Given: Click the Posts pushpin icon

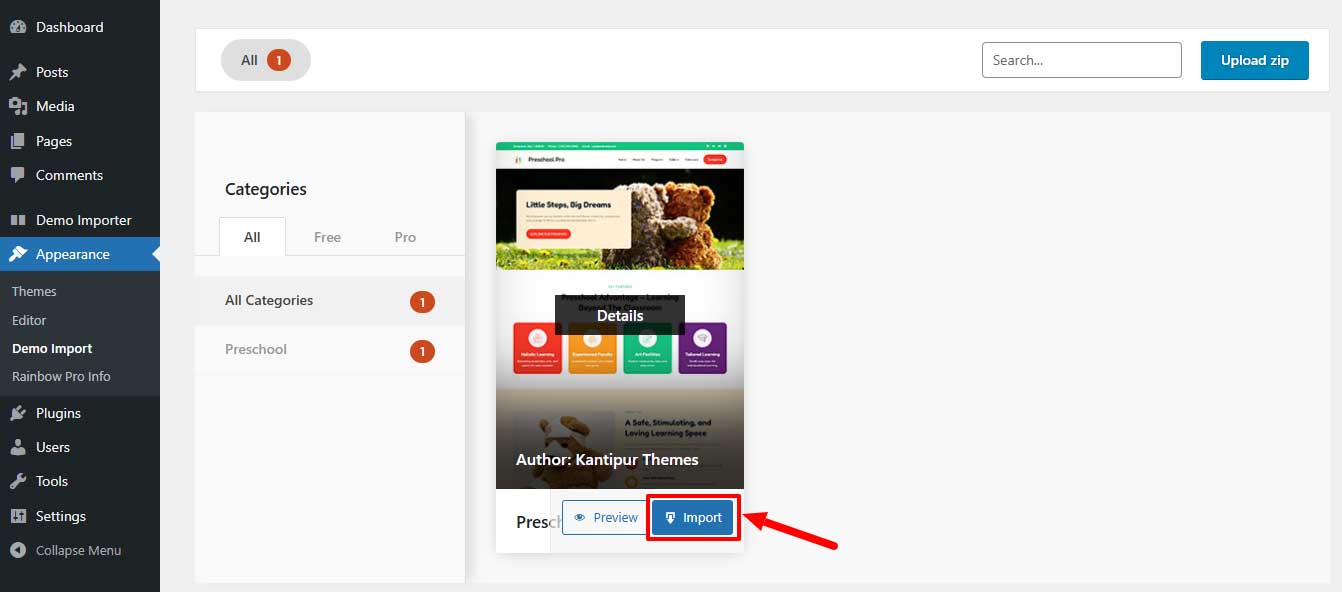Looking at the screenshot, I should pyautogui.click(x=18, y=72).
